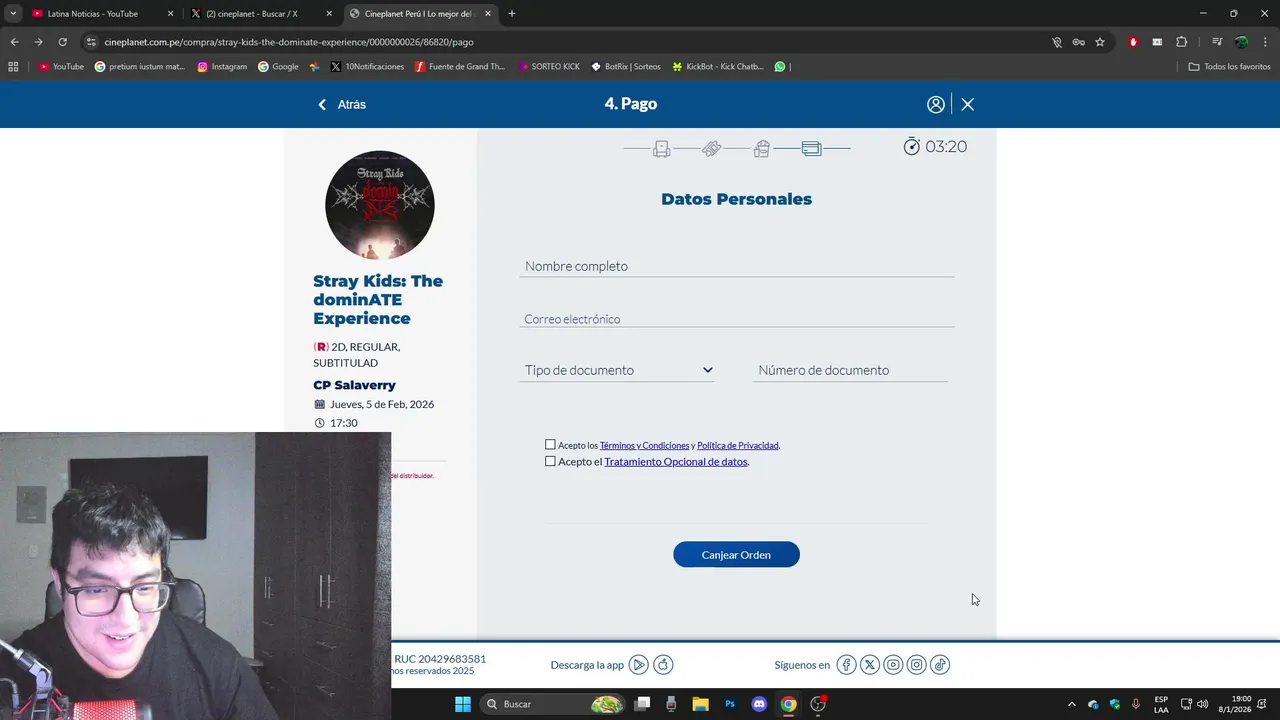This screenshot has height=720, width=1280.
Task: Expand the Tipo de documento dropdown
Action: point(618,370)
